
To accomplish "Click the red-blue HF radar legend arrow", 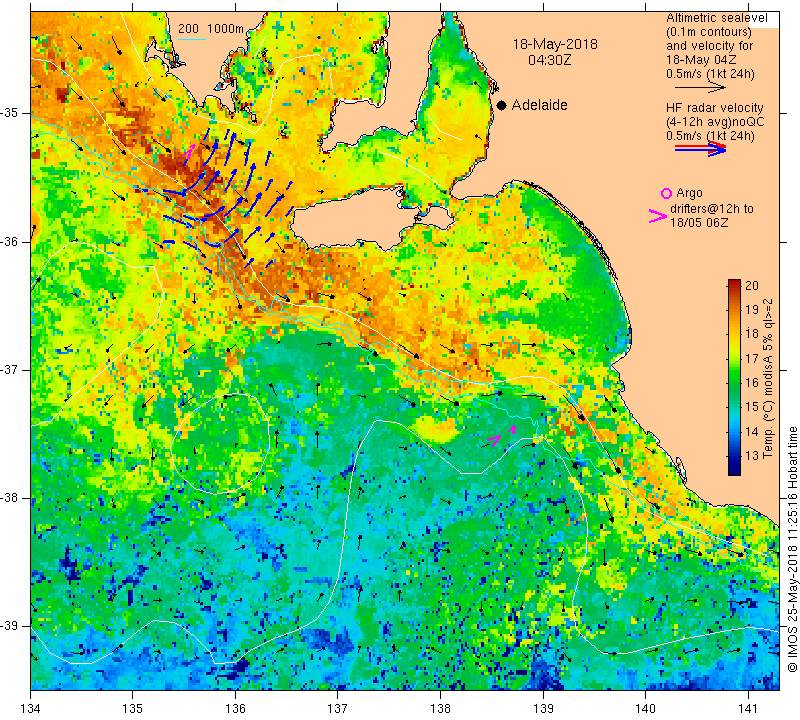I will click(x=700, y=148).
